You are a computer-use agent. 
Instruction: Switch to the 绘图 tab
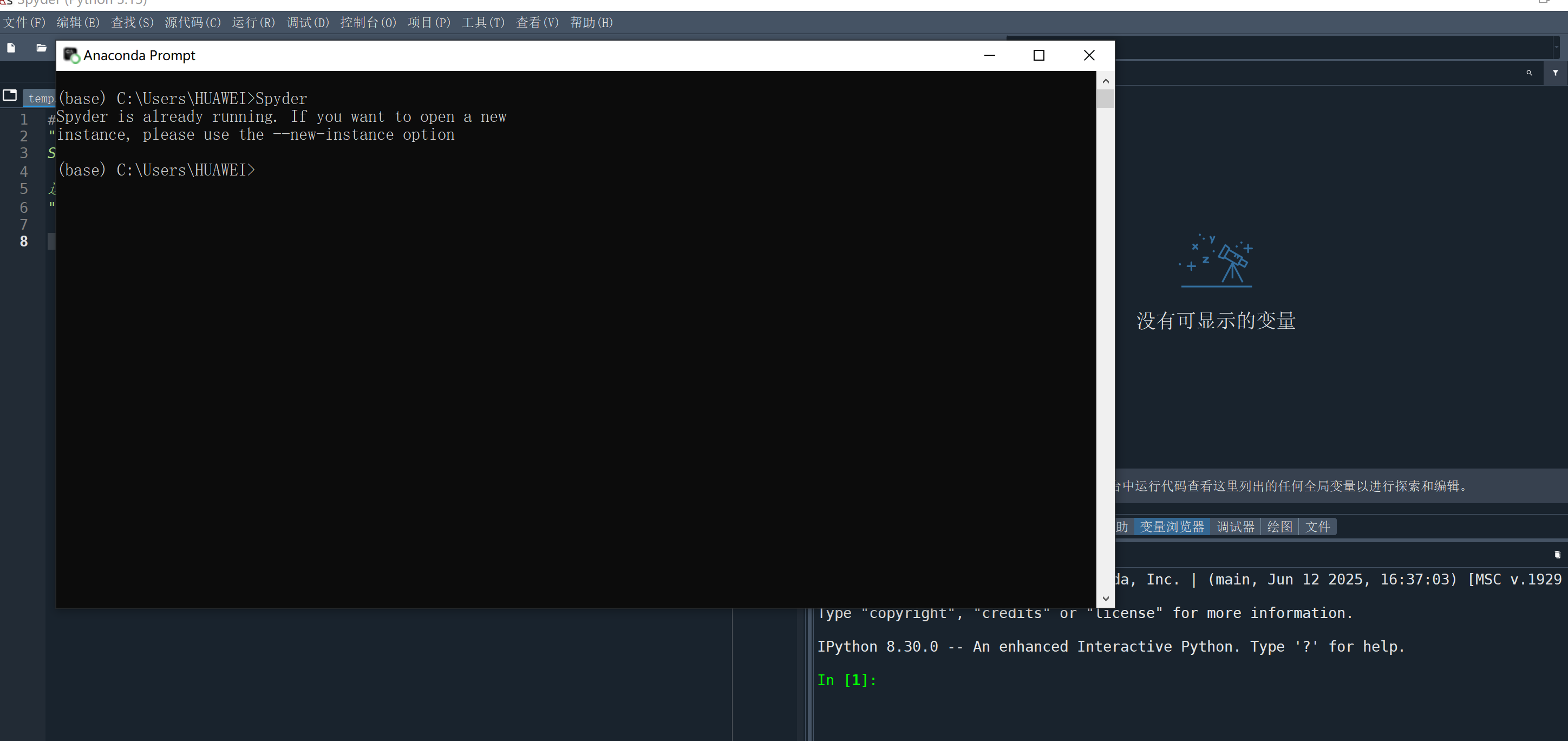(x=1279, y=526)
